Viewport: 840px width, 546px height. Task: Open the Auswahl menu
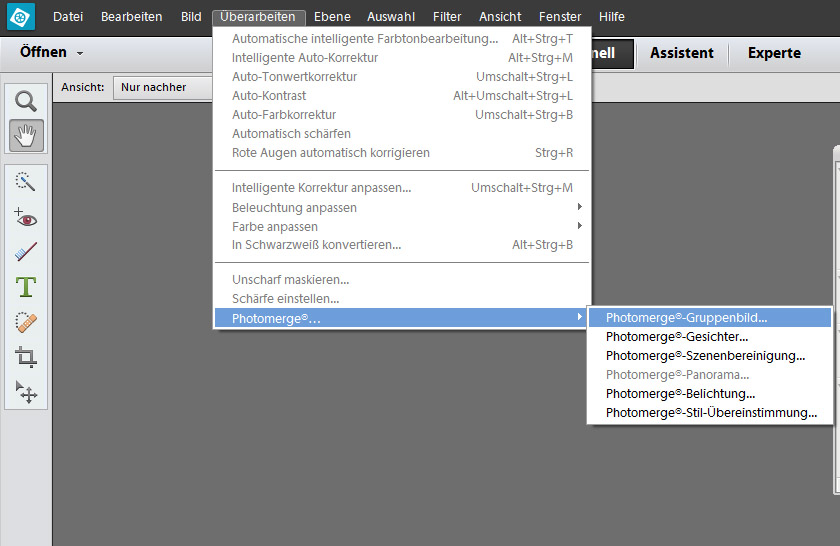[x=391, y=17]
